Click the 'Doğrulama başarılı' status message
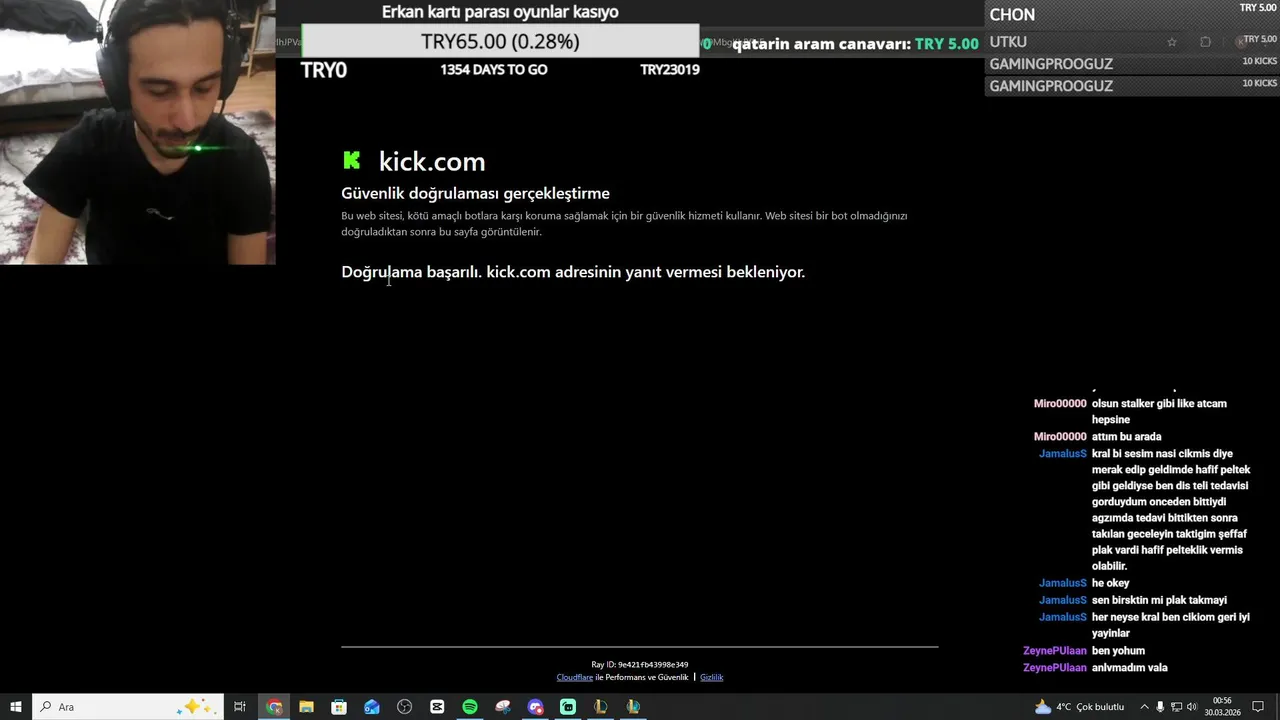This screenshot has width=1280, height=720. click(x=573, y=272)
